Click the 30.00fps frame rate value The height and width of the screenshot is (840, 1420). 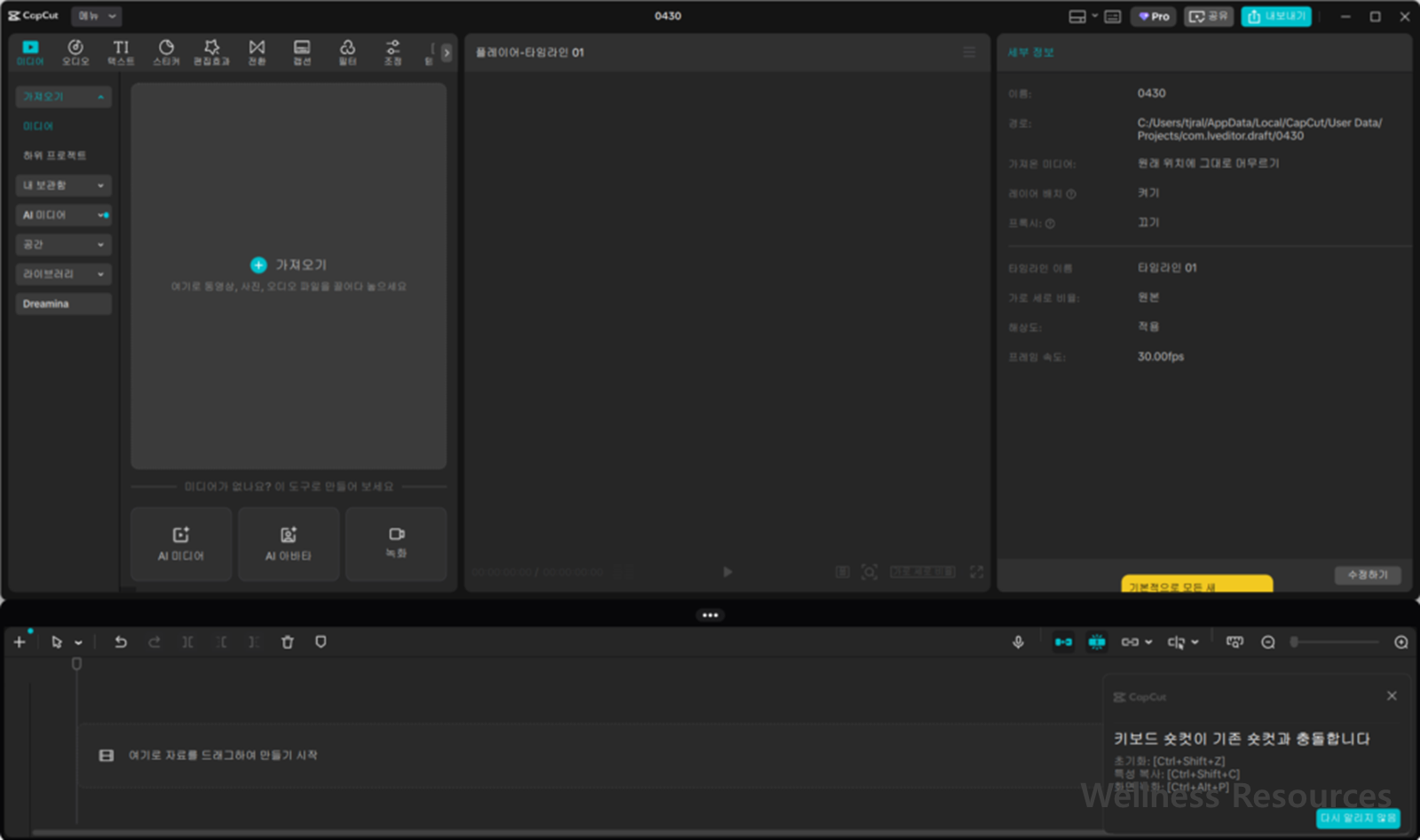[x=1161, y=357]
